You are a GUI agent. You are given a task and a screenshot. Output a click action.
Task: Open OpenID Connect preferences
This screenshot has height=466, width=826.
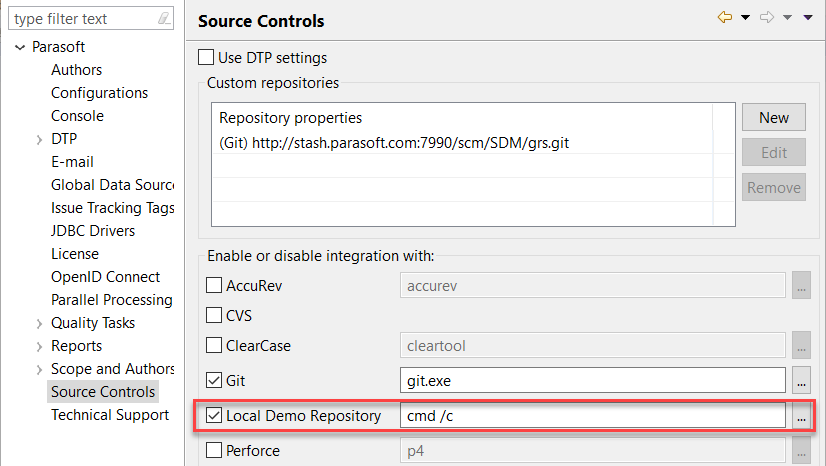(105, 277)
